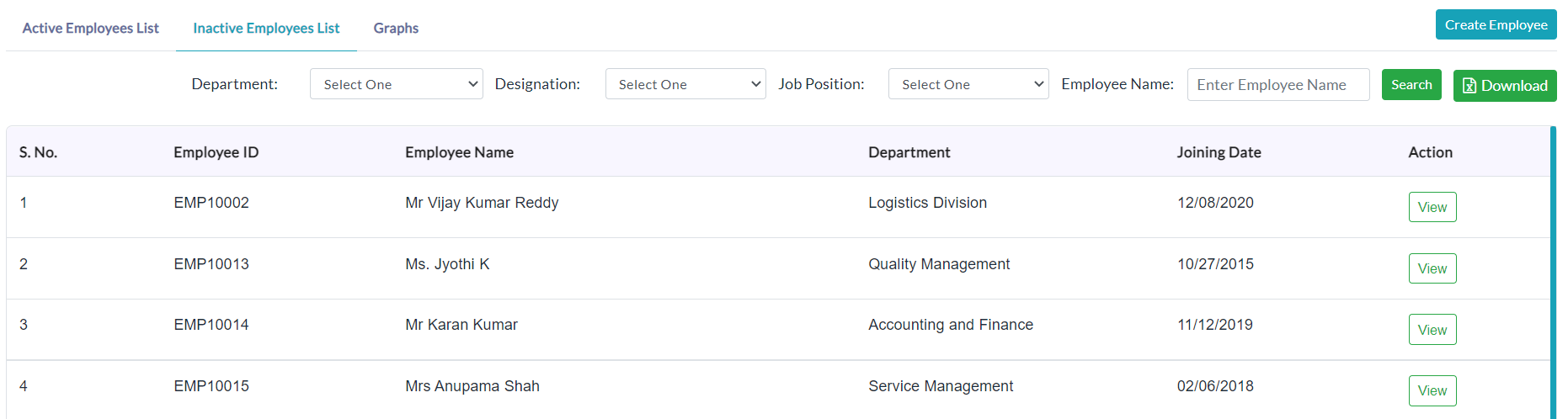Click employee ID EMP10013 cell

[211, 264]
